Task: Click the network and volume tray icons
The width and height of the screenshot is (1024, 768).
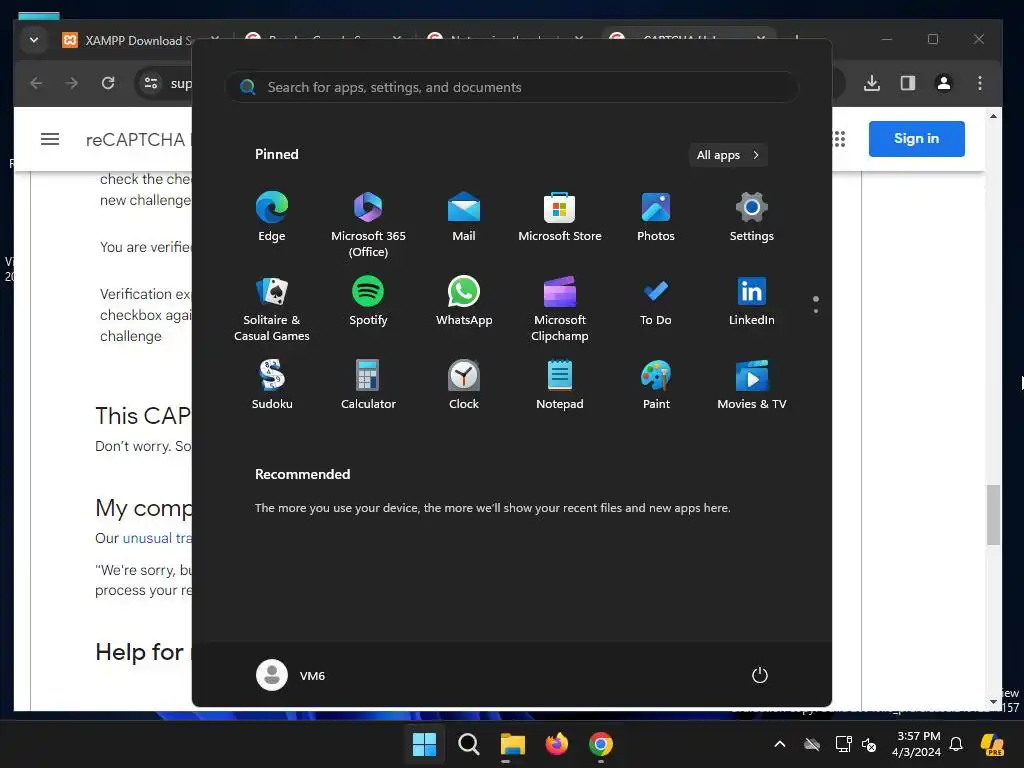Action: click(x=856, y=744)
